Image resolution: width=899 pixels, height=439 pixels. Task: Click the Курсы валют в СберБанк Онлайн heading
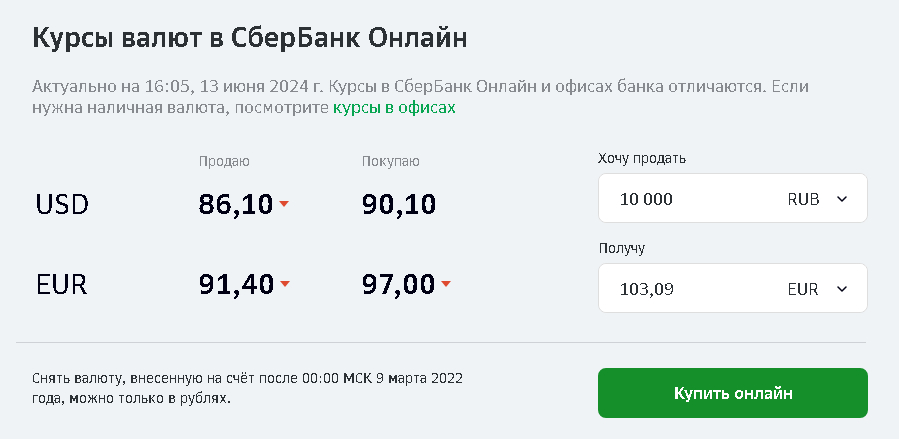[251, 38]
